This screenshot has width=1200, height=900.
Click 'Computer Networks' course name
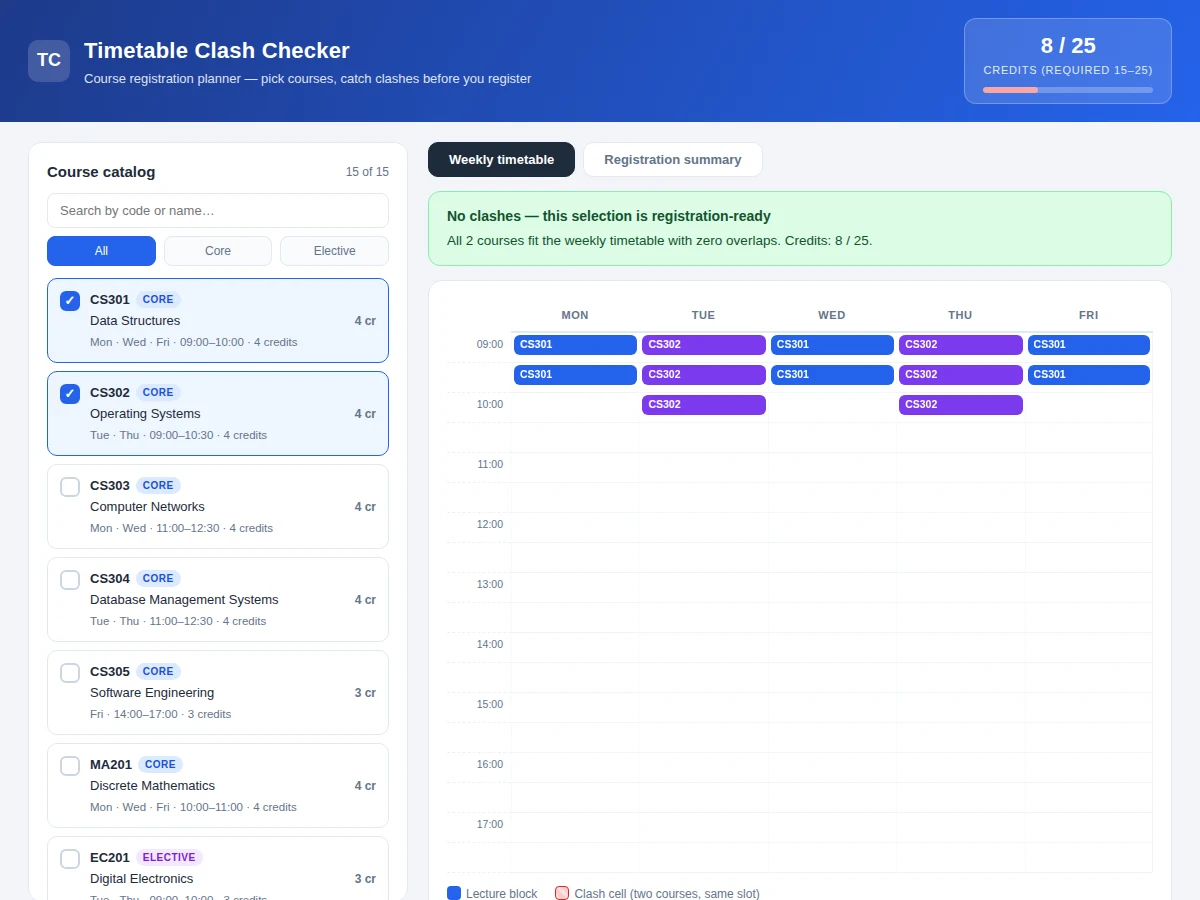pos(147,507)
